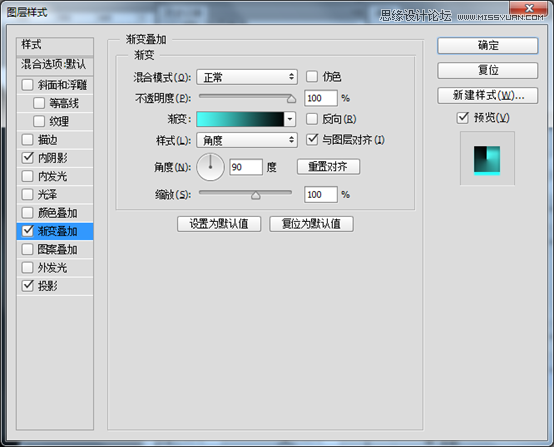This screenshot has height=447, width=554.
Task: Enable the 描边 checkbox
Action: (28, 140)
